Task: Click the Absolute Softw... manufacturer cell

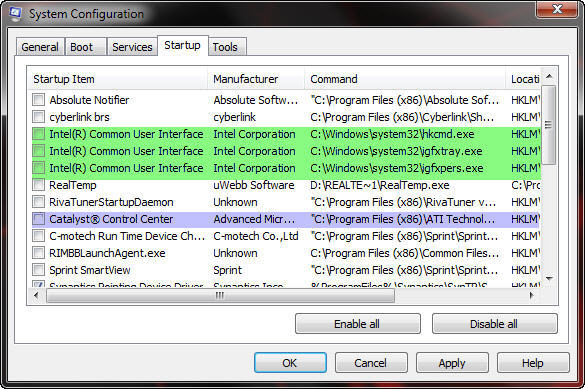Action: click(x=256, y=100)
